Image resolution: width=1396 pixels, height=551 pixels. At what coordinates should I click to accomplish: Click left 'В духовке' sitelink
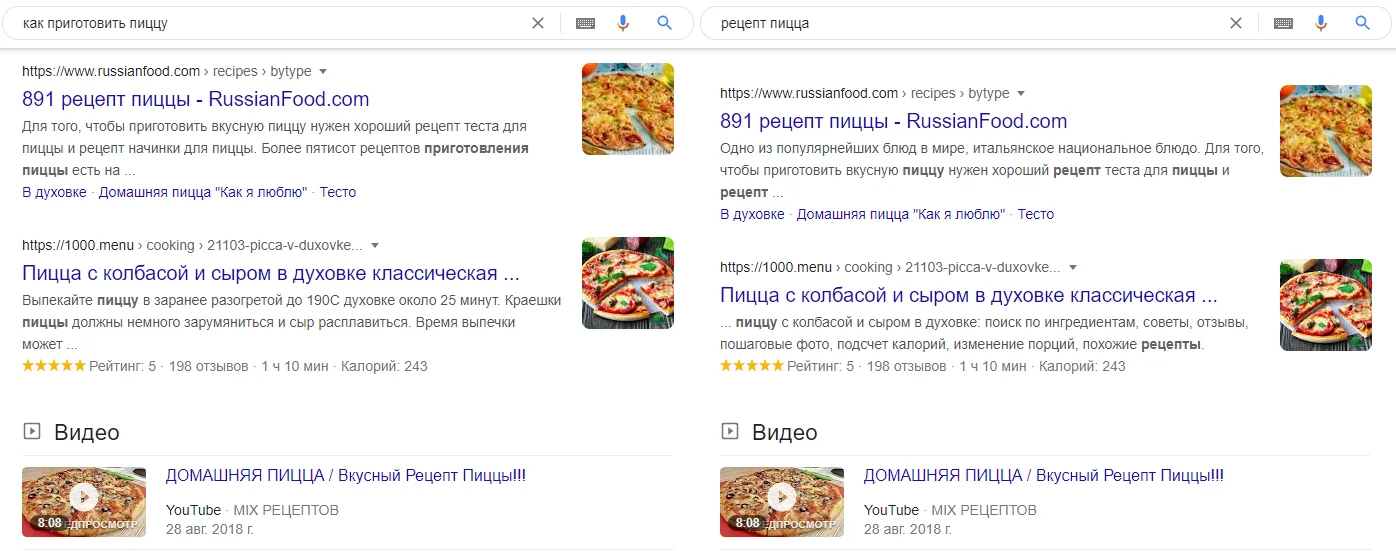click(54, 192)
